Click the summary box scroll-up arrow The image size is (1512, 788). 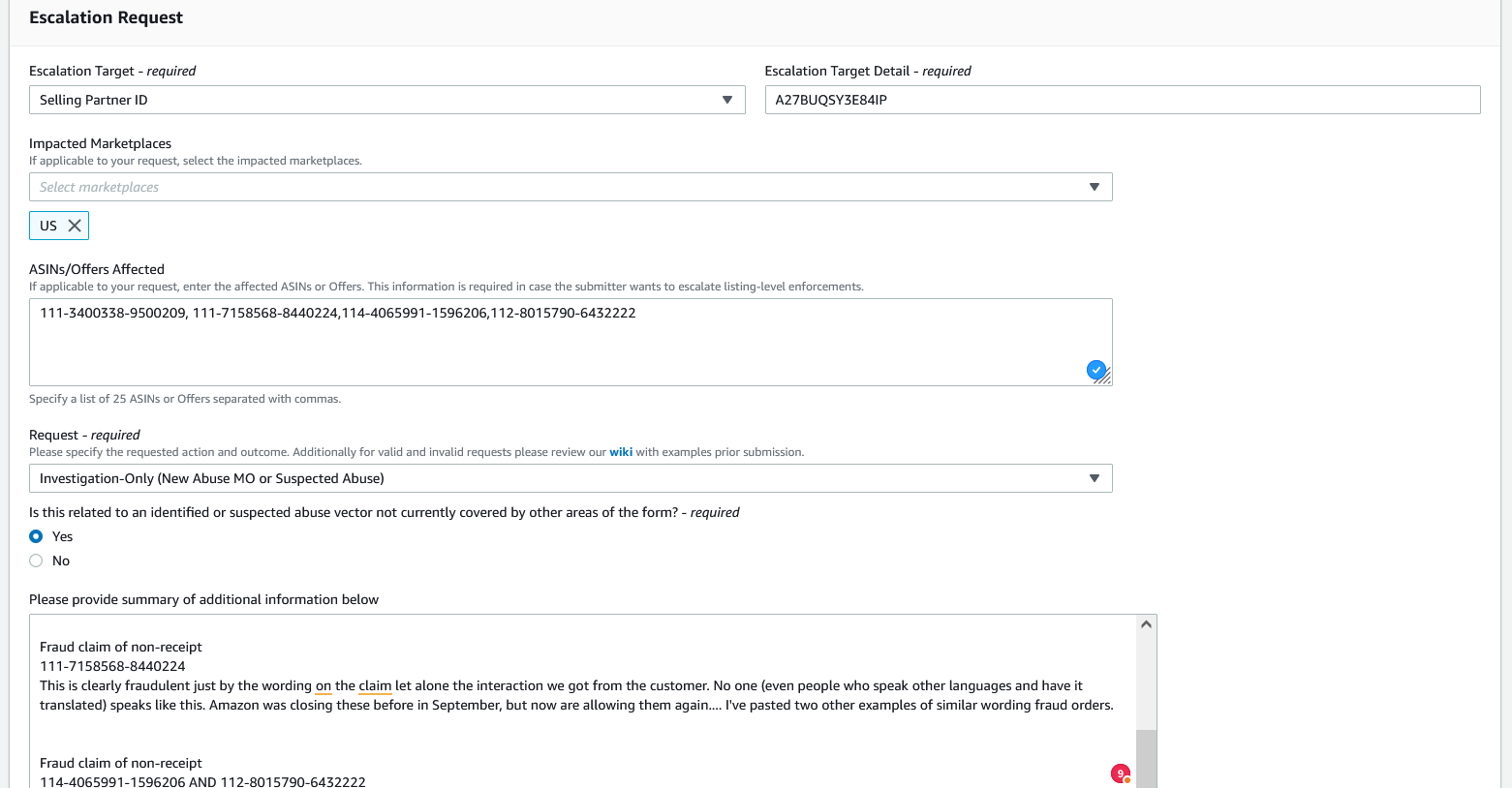click(x=1146, y=624)
